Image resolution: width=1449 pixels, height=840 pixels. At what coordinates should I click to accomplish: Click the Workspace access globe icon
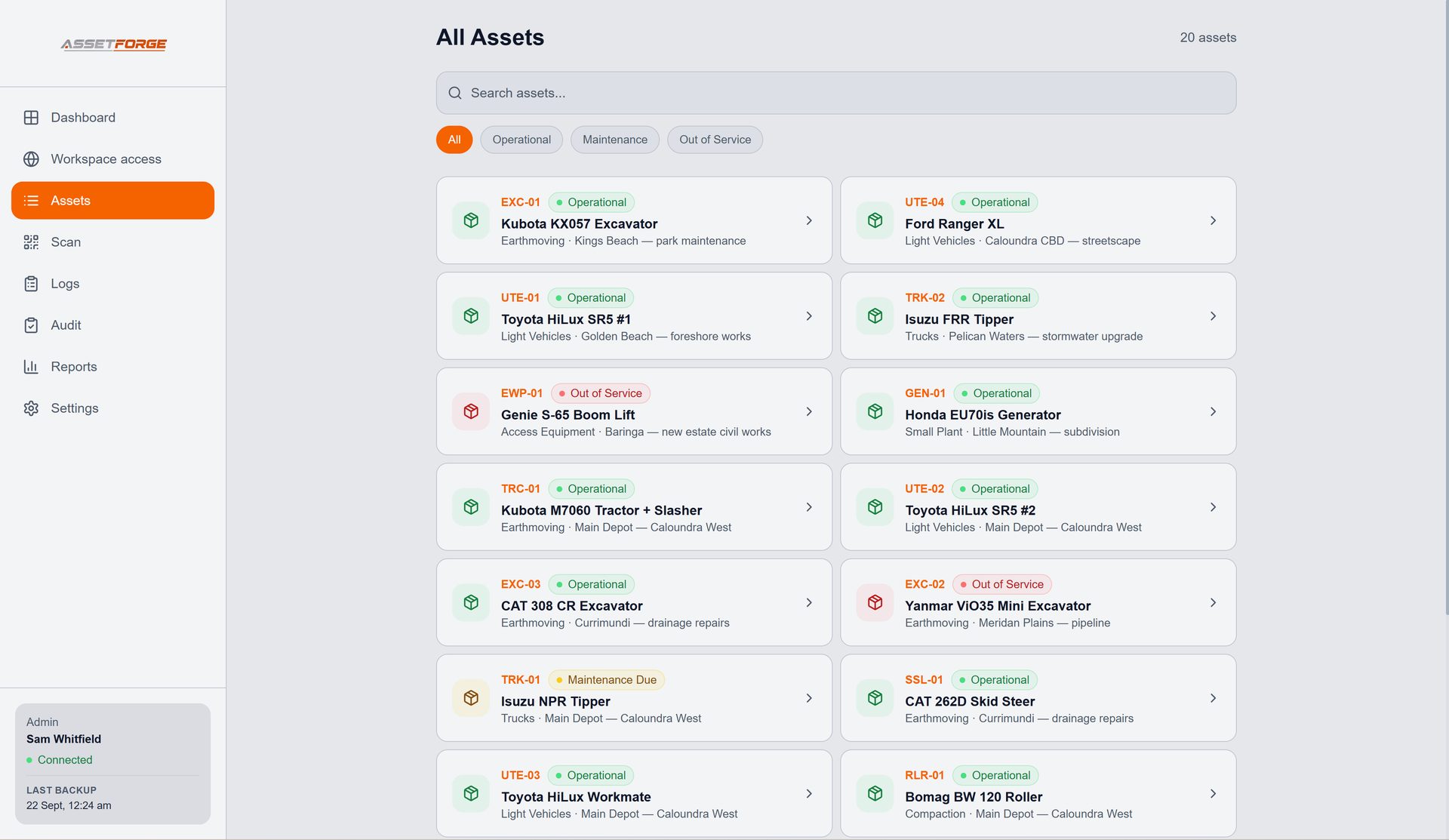(x=31, y=159)
